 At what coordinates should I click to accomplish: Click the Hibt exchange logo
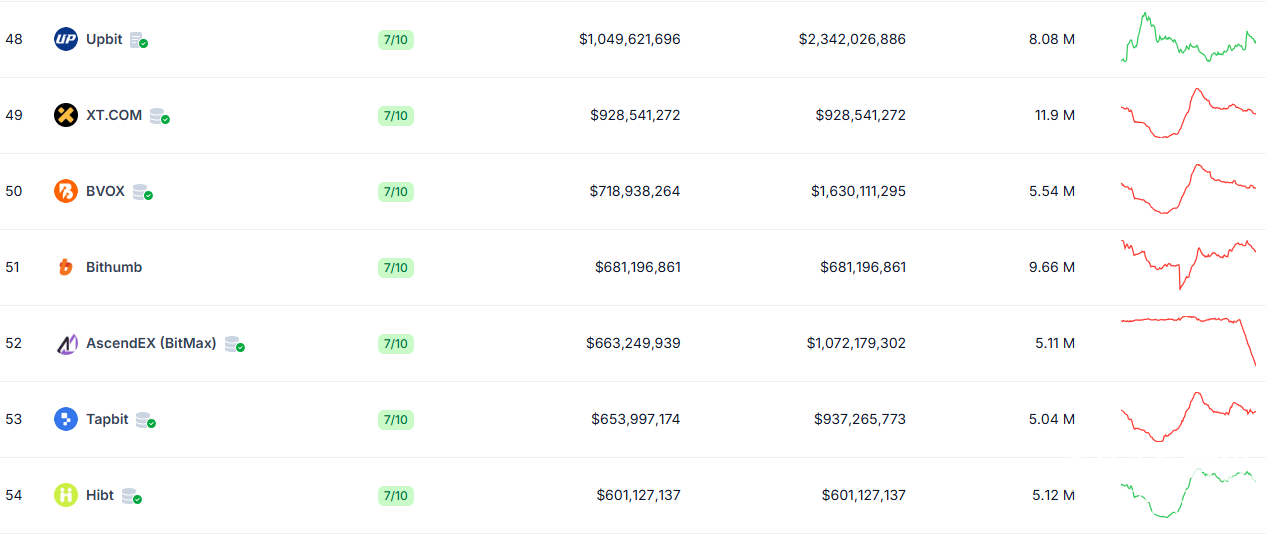(x=66, y=495)
